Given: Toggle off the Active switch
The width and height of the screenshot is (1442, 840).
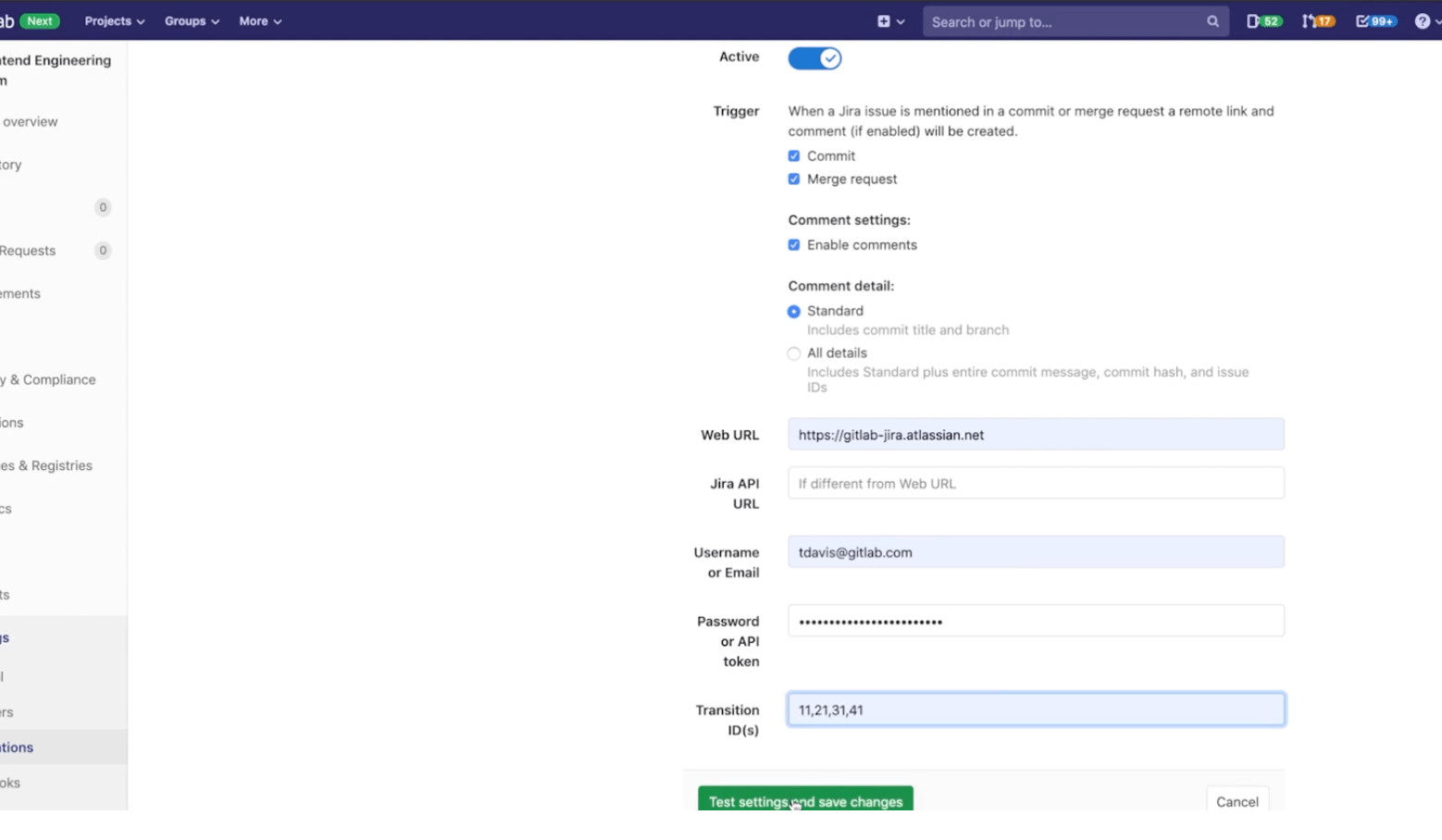Looking at the screenshot, I should click(x=814, y=57).
